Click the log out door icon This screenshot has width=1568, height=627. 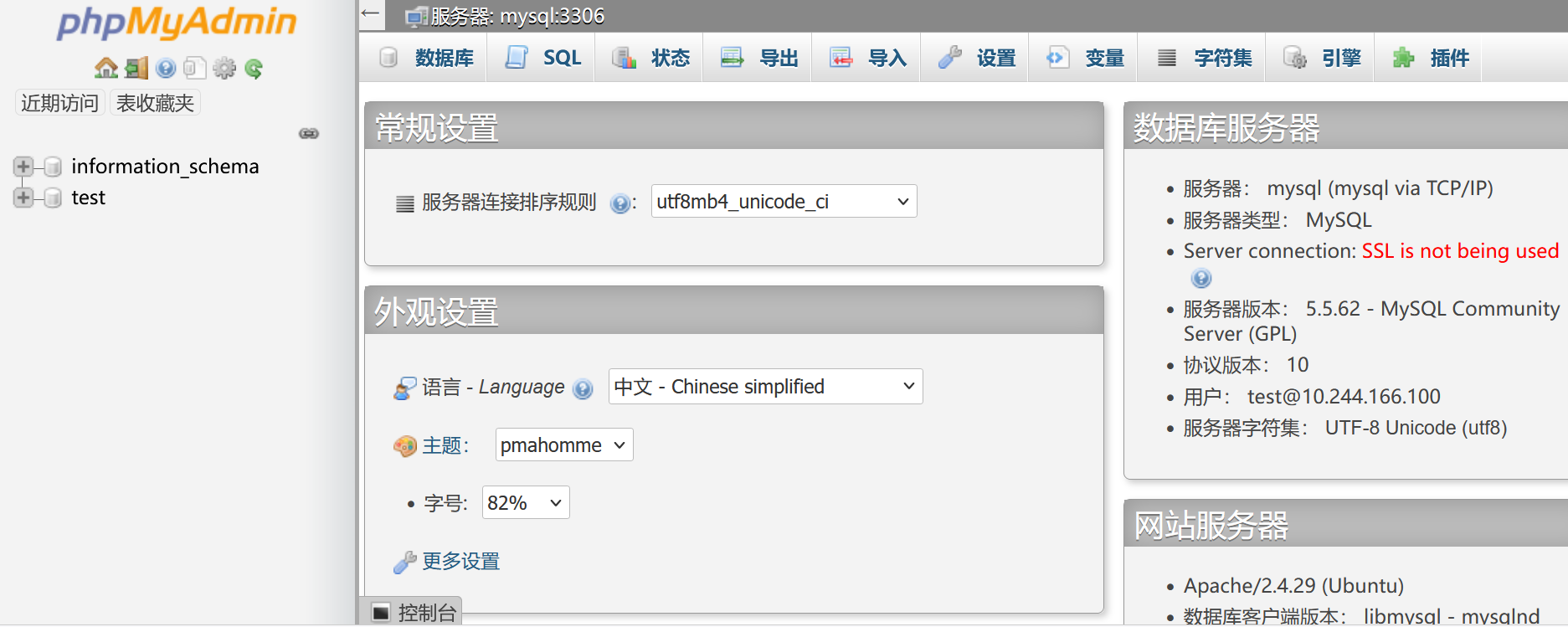[136, 68]
